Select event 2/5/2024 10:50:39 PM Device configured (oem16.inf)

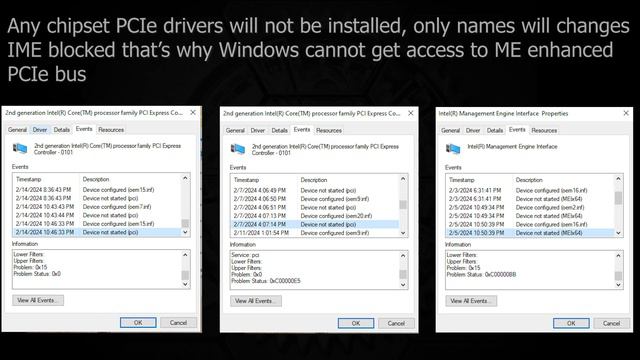(x=530, y=224)
